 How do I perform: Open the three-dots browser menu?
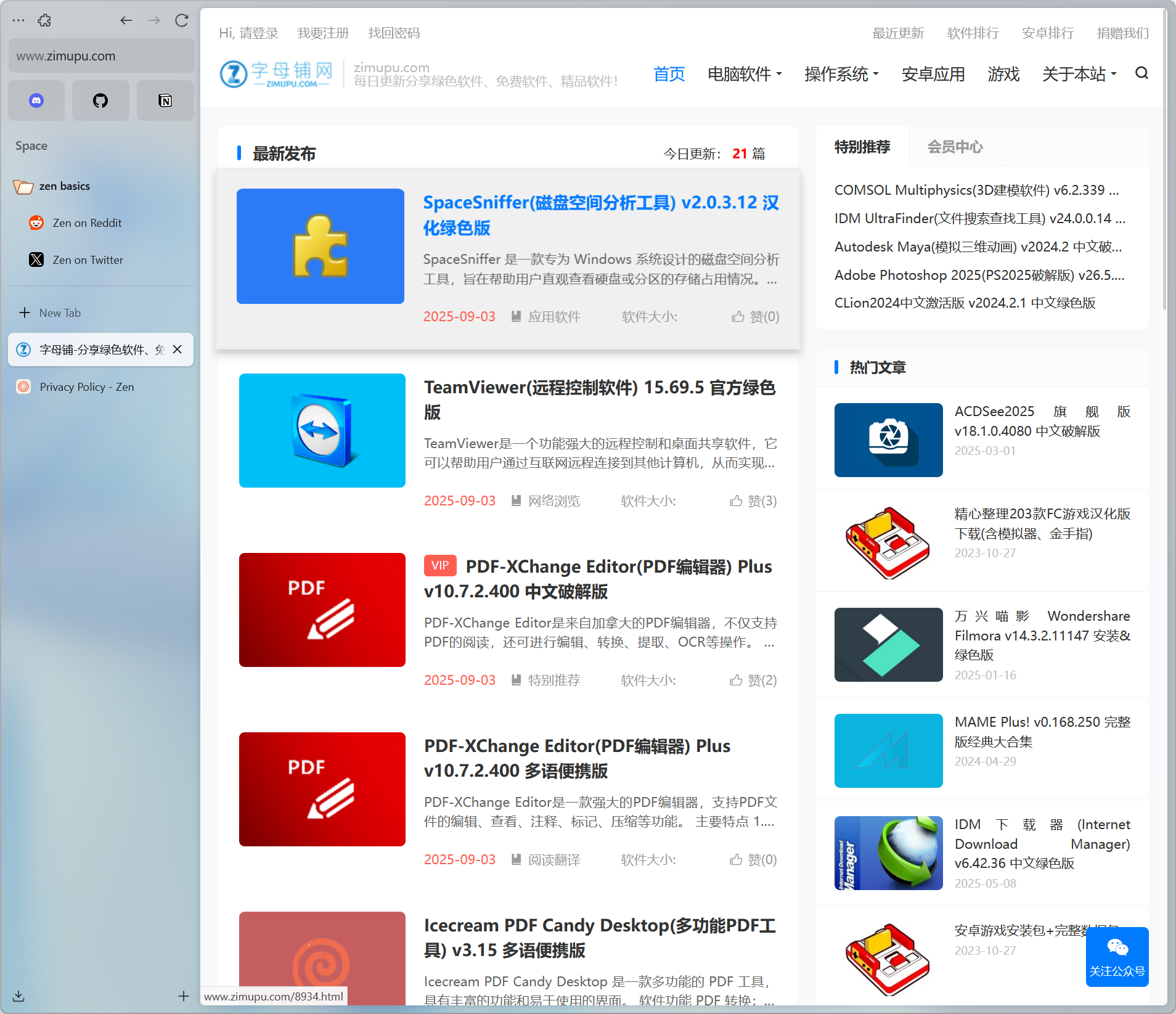[18, 20]
